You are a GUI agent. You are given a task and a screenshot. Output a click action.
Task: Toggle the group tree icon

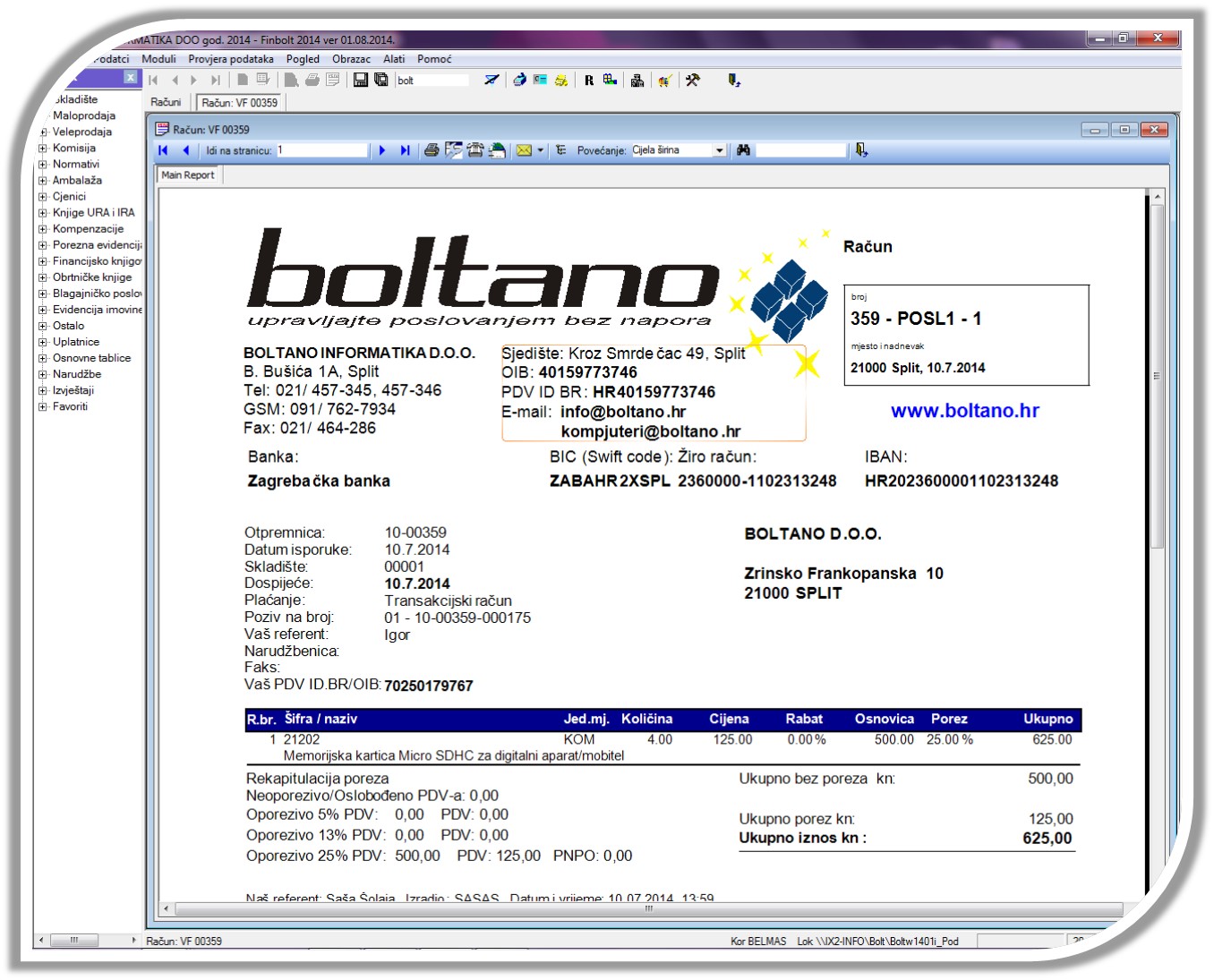tap(561, 150)
